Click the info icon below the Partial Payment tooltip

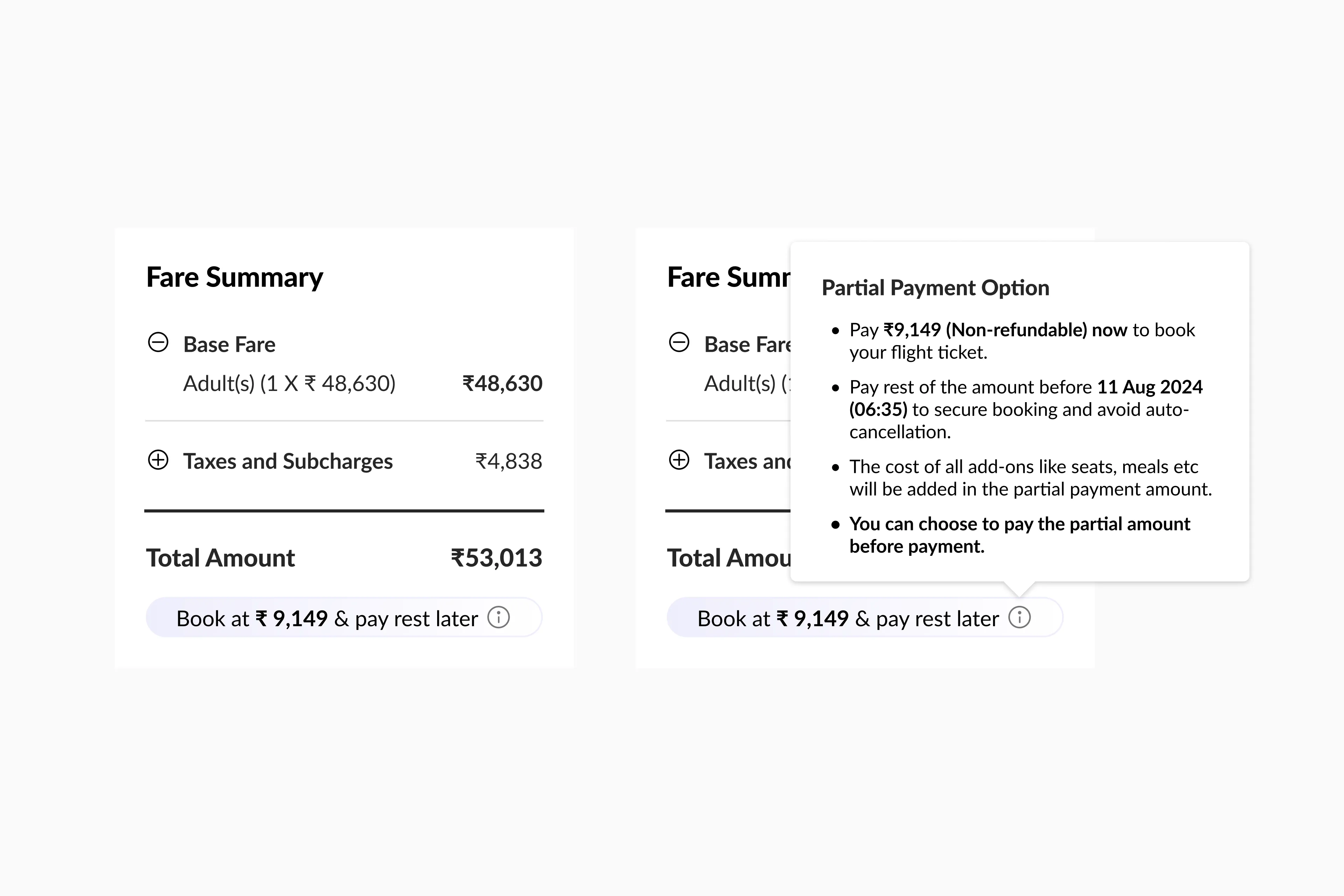(x=1020, y=617)
